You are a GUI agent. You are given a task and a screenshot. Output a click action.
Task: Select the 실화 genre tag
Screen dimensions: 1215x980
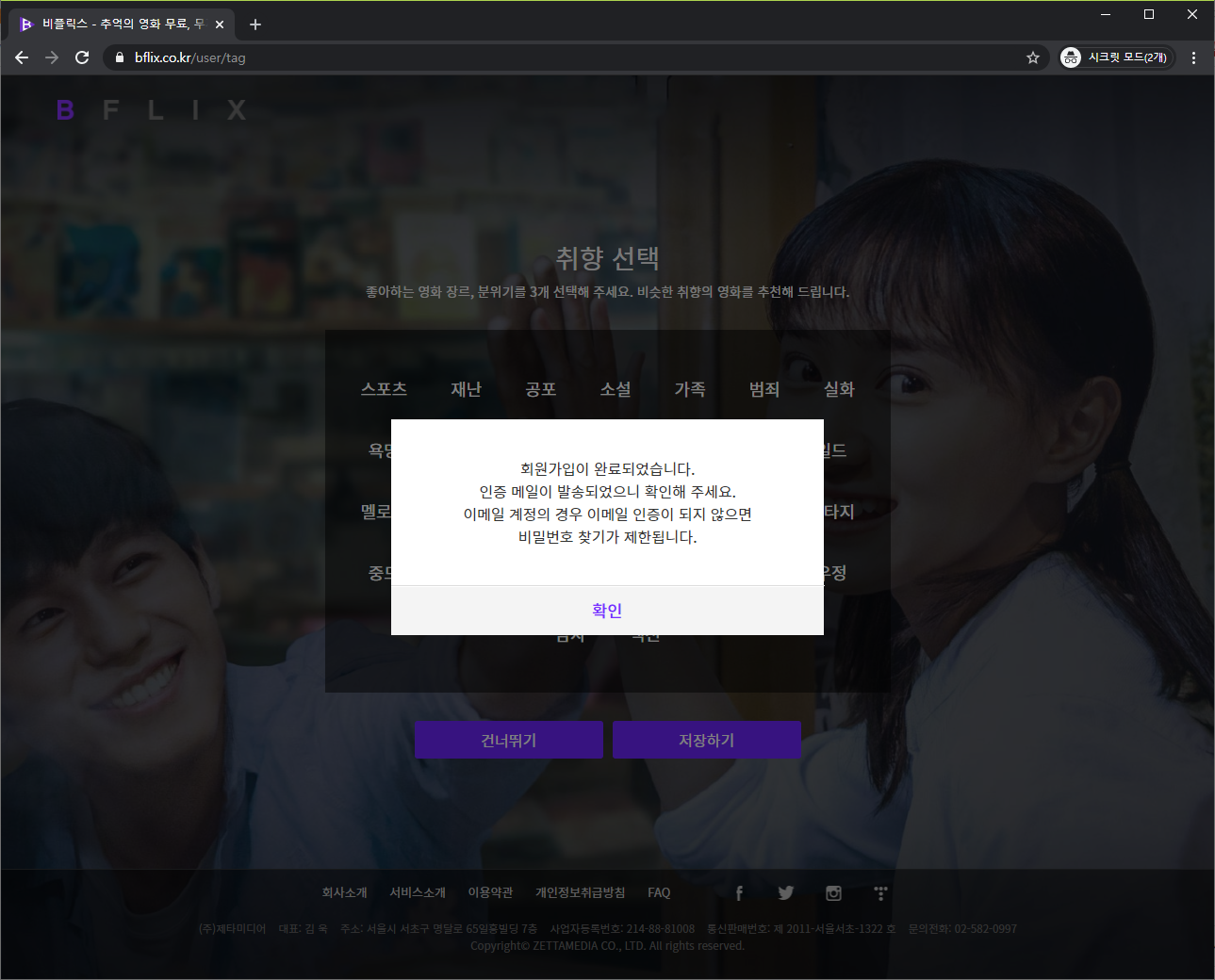click(x=839, y=389)
